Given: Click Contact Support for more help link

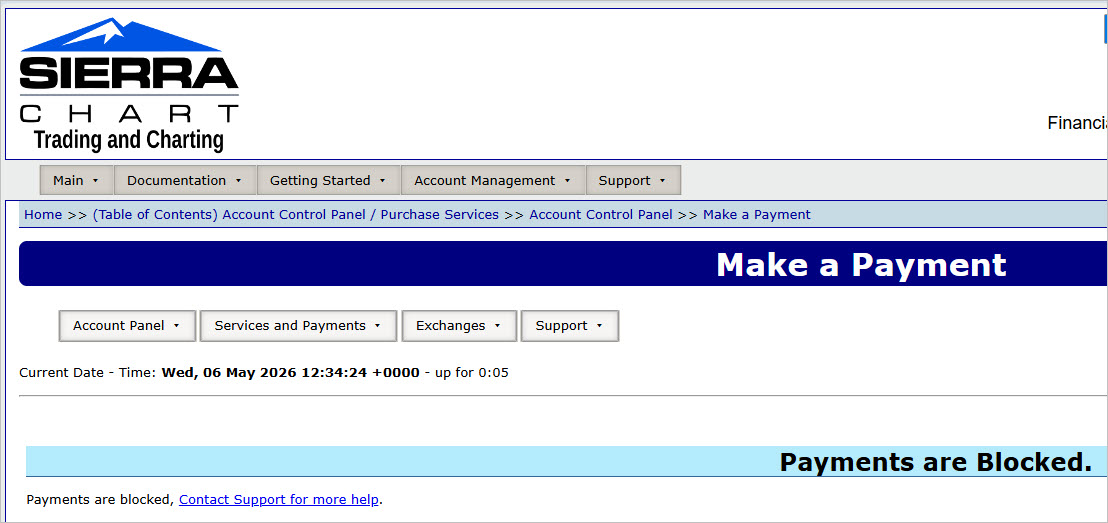Looking at the screenshot, I should [x=279, y=500].
